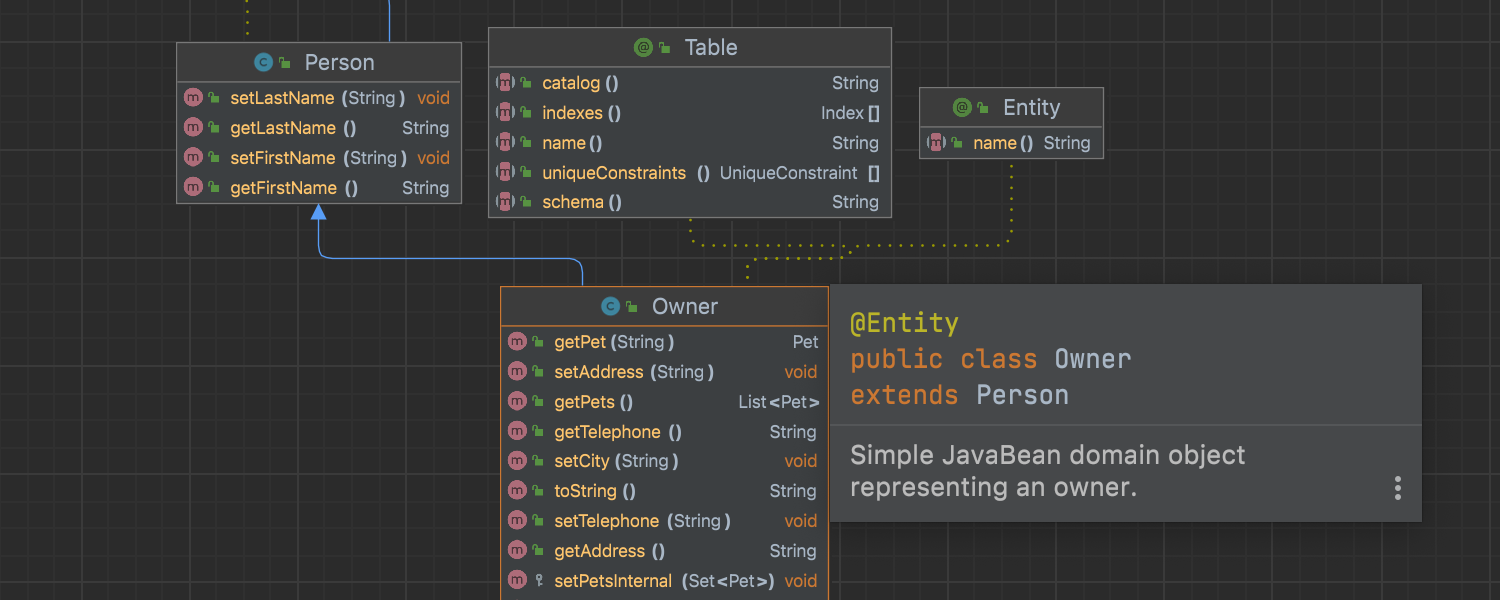The height and width of the screenshot is (600, 1500).
Task: Click method icon beside toString
Action: click(517, 491)
